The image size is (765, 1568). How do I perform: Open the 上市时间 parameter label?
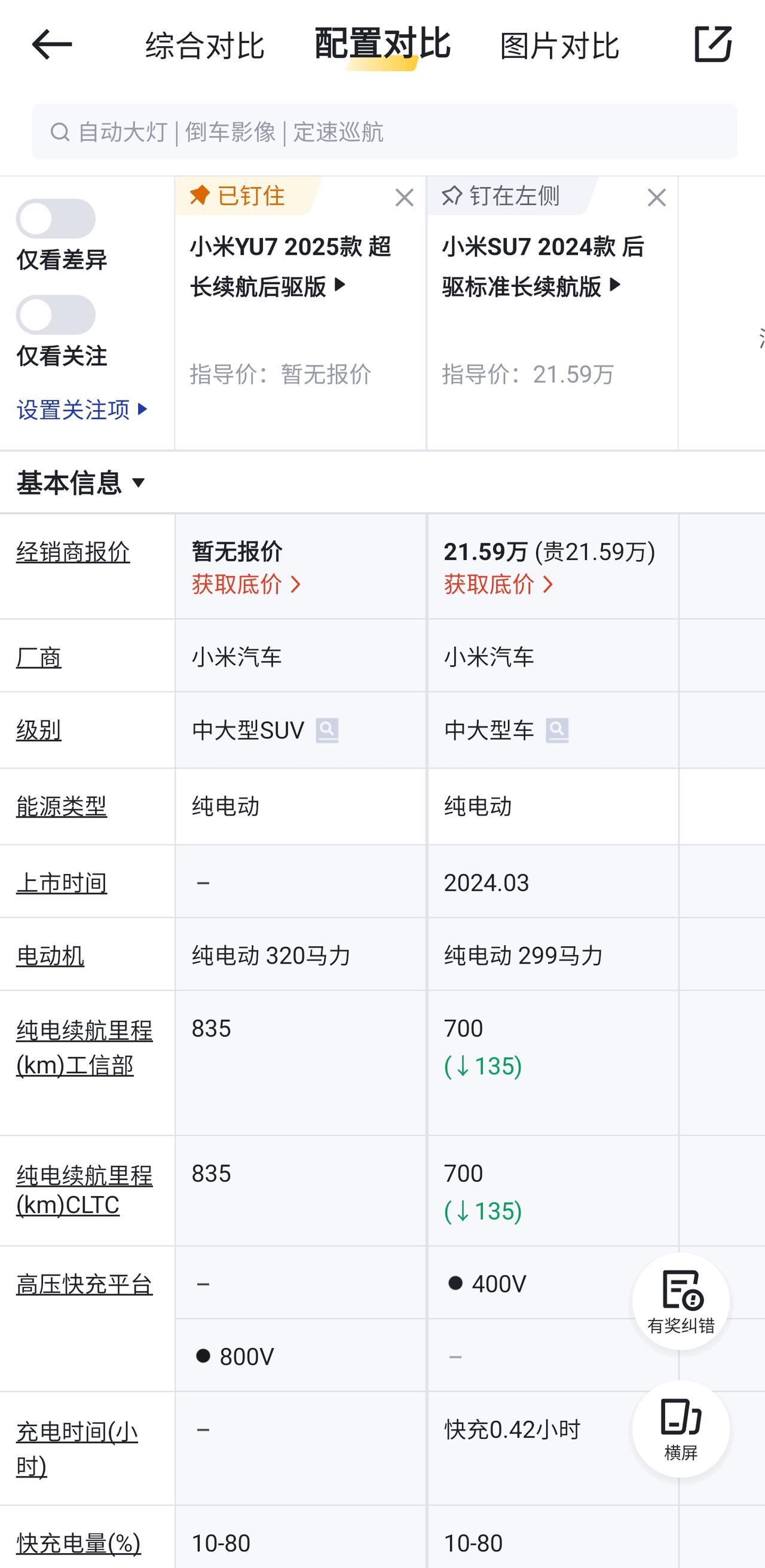point(62,882)
